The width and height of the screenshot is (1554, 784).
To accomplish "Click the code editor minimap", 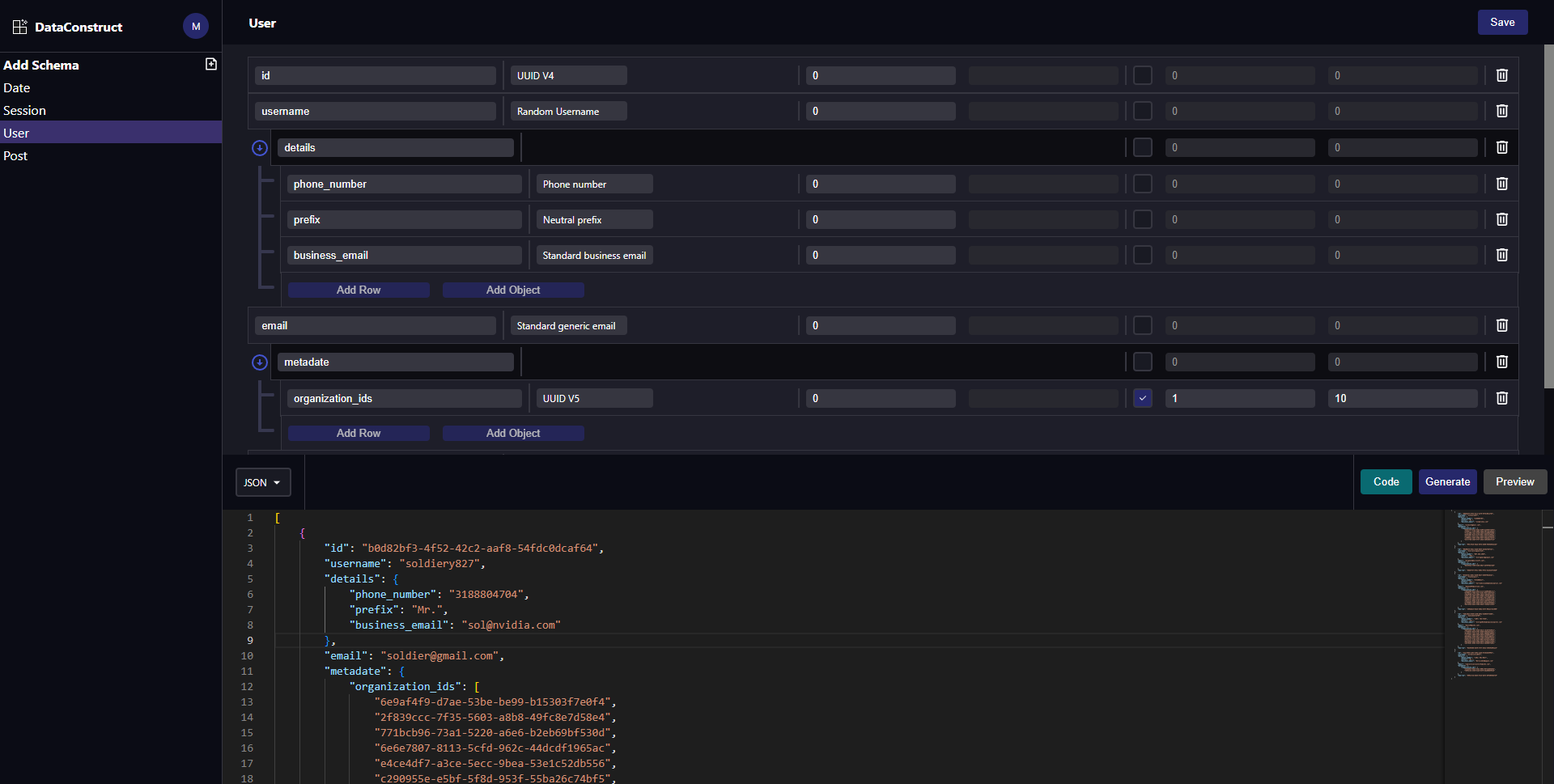I will click(1478, 595).
